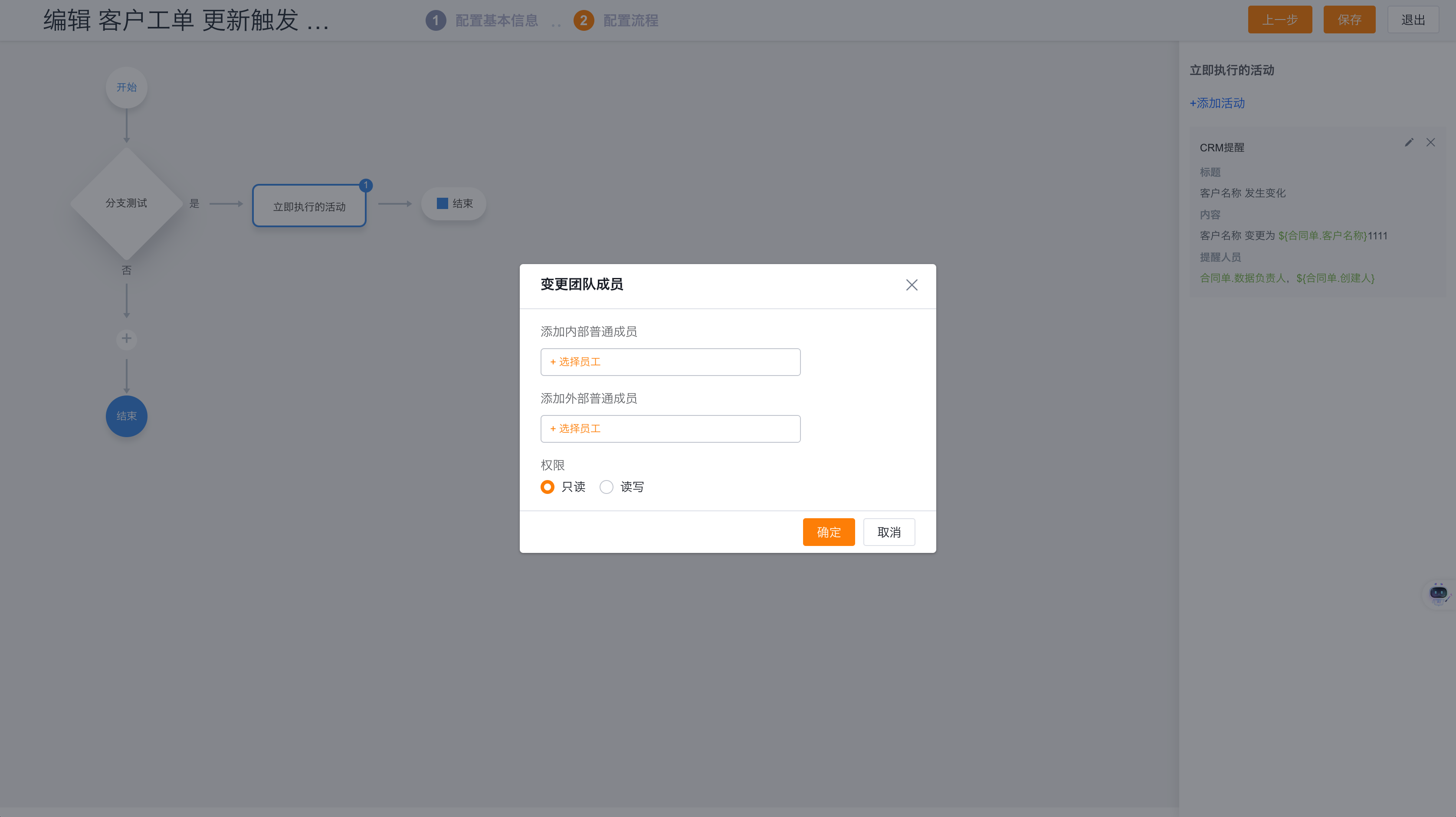Screen dimensions: 1456x817
Task: Open external member 选择员工 field
Action: [x=670, y=428]
